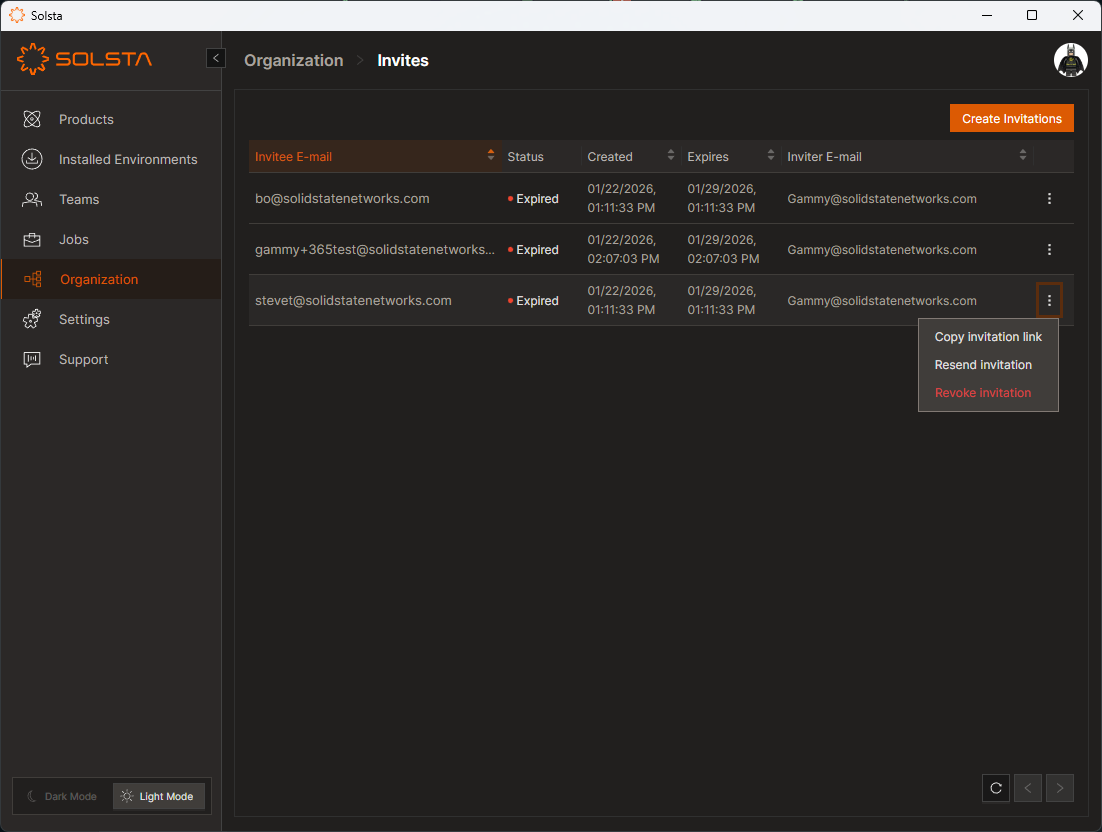The image size is (1102, 832).
Task: Sort by Created column
Action: coord(631,157)
